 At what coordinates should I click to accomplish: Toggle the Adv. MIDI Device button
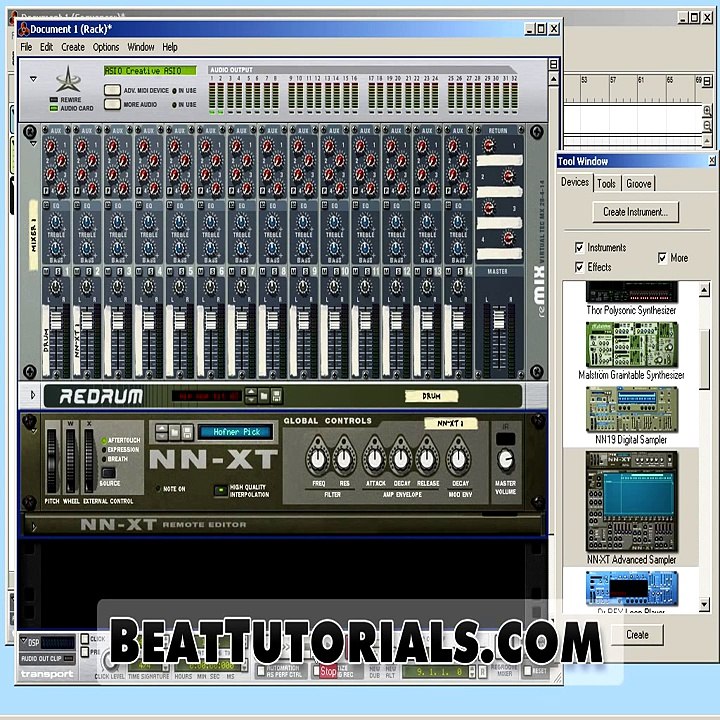tap(112, 90)
